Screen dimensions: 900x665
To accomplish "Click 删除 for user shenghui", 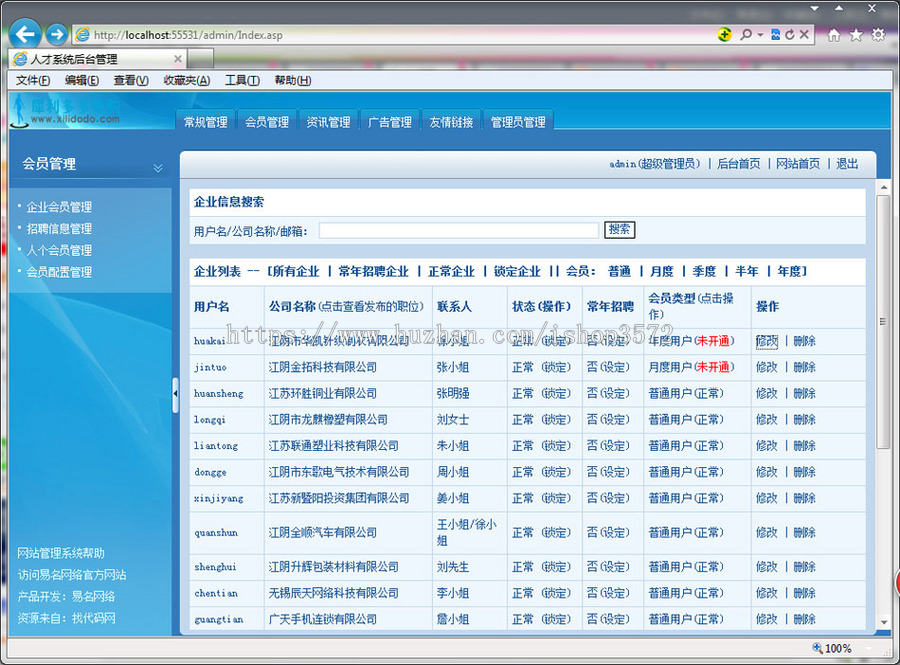I will click(804, 567).
